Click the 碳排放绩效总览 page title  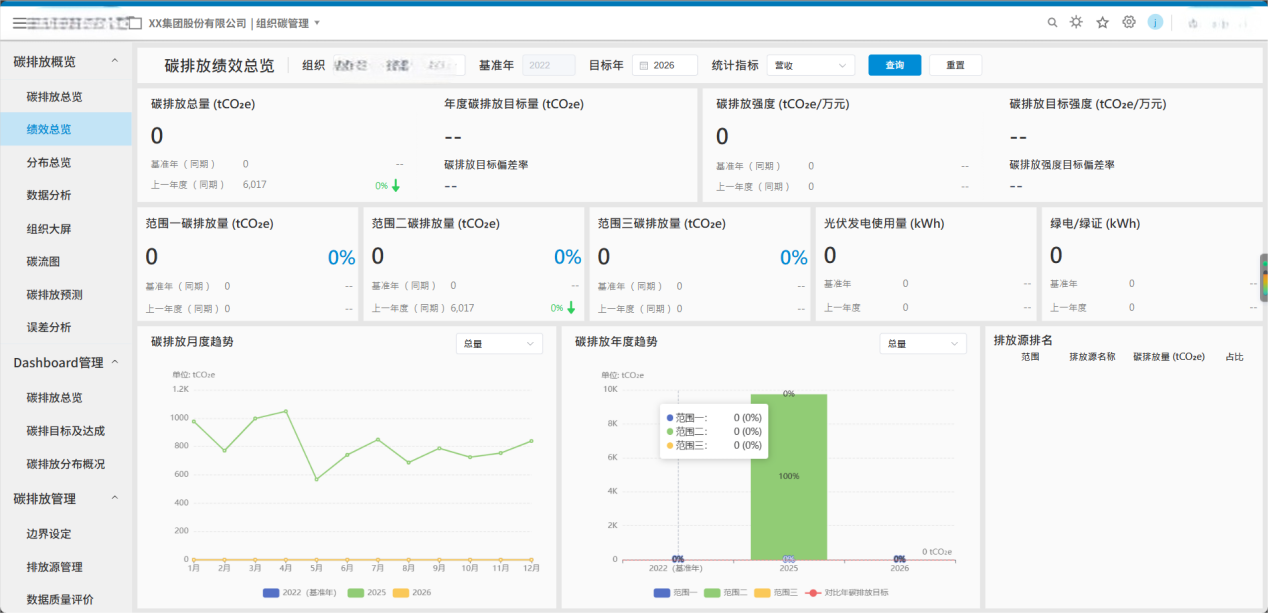point(219,65)
